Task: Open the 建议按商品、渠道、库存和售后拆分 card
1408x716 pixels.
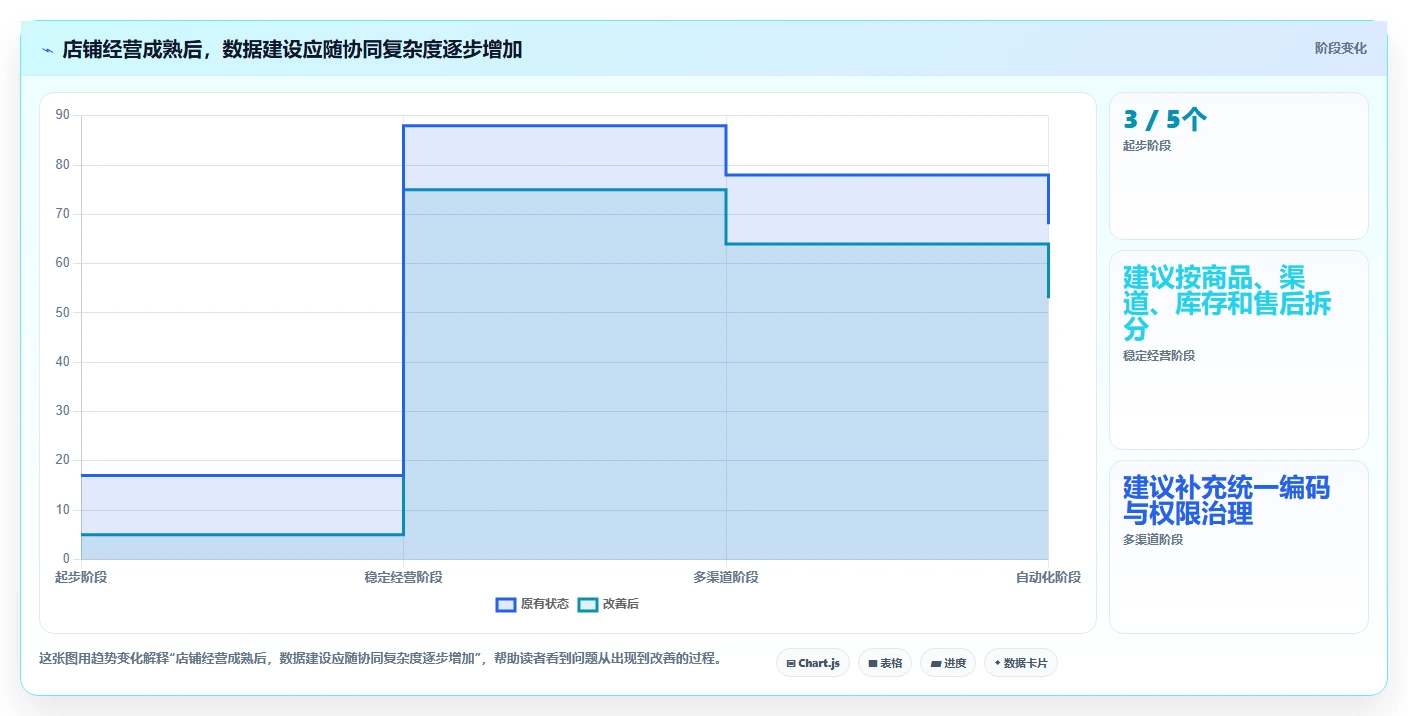Action: pyautogui.click(x=1239, y=350)
